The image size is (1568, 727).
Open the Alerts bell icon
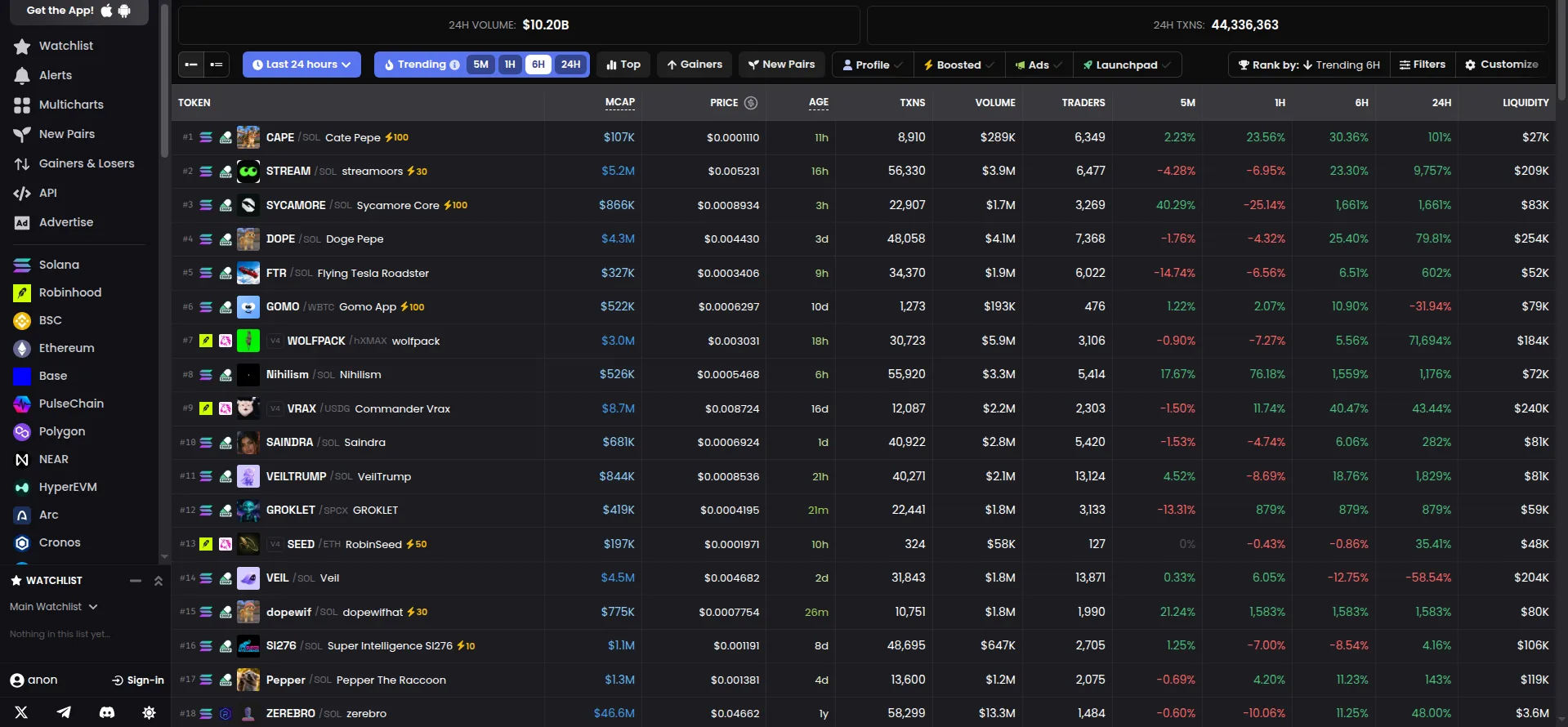coord(22,76)
